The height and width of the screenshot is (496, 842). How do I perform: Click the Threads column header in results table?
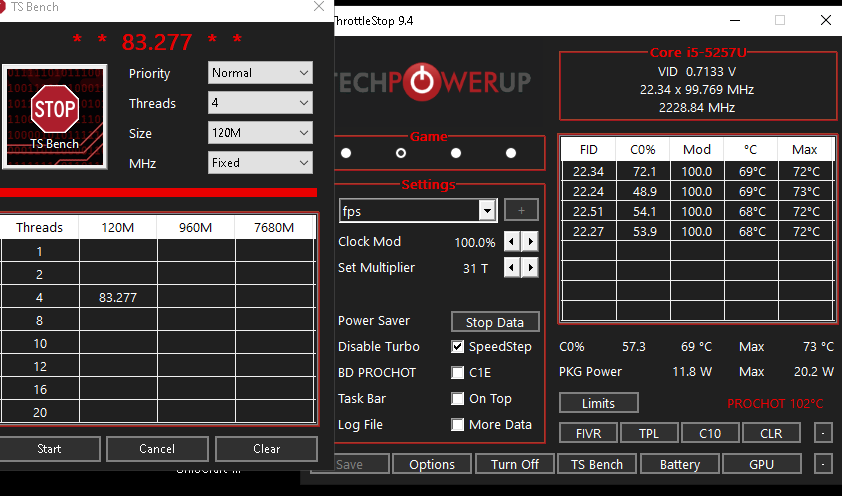pos(39,228)
